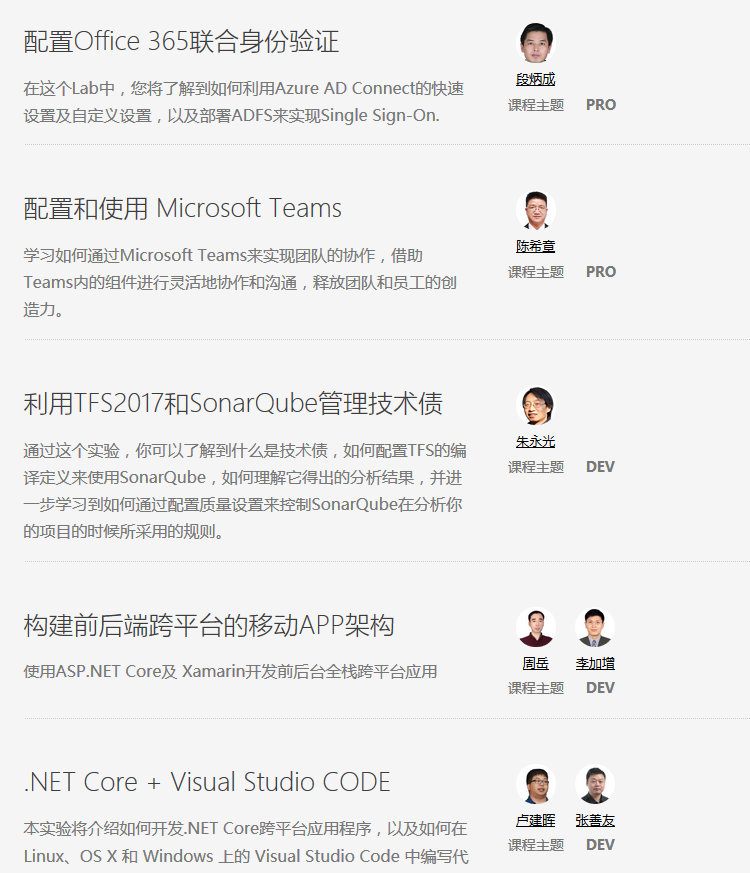Viewport: 750px width, 873px height.
Task: Click the ASP.NET Core及 Xamarin description line
Action: (230, 671)
